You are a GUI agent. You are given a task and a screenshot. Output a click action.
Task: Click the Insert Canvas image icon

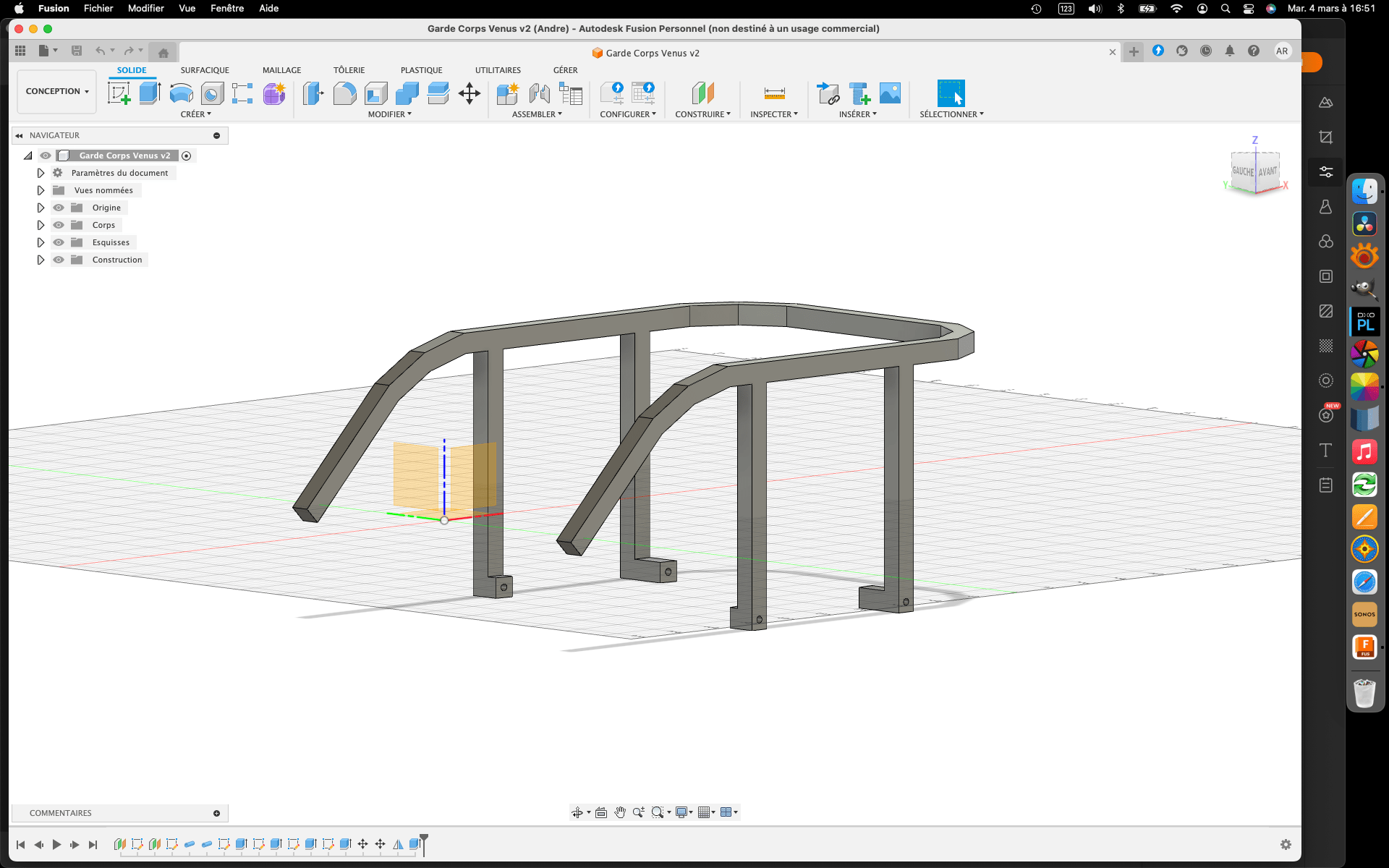pyautogui.click(x=890, y=93)
